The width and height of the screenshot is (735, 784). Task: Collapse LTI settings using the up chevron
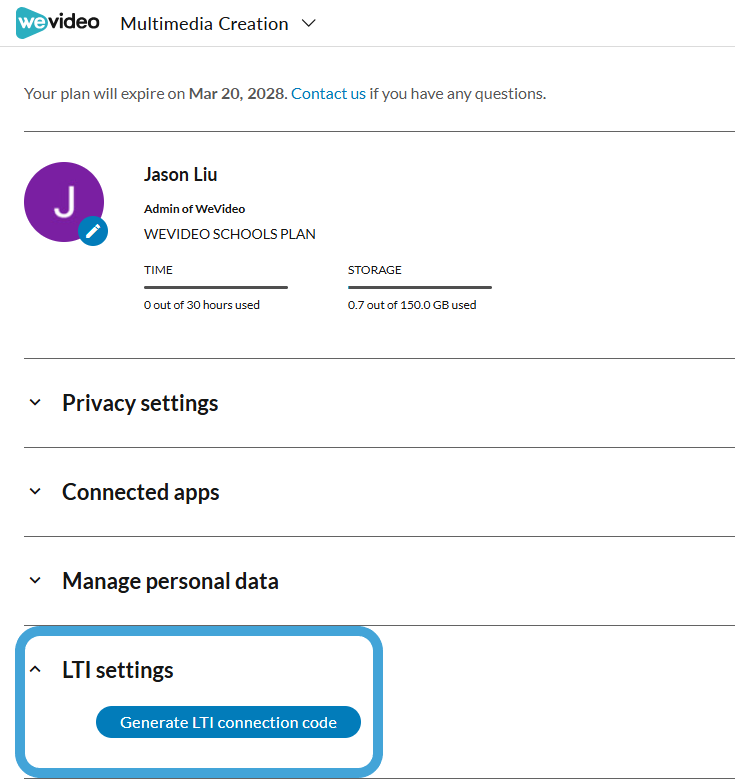(x=35, y=669)
